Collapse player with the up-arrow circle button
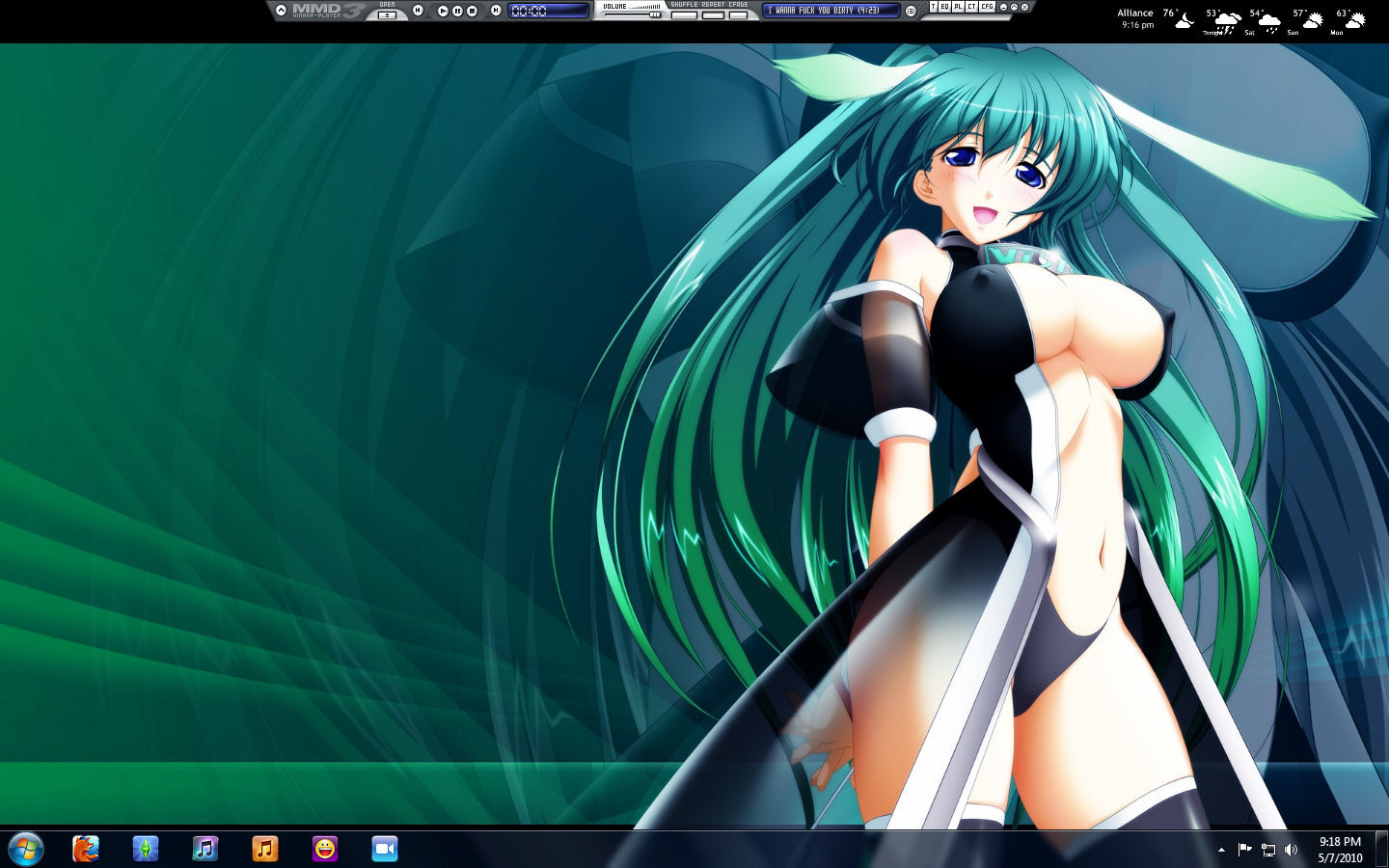1389x868 pixels. 281,11
